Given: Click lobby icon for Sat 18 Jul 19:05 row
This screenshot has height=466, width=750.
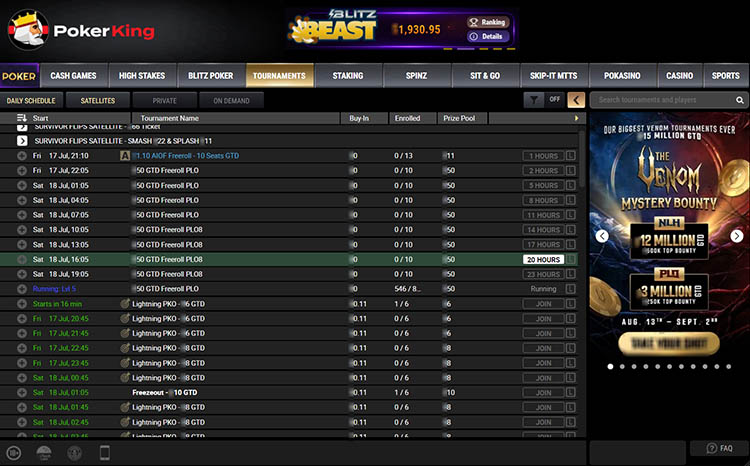Looking at the screenshot, I should [570, 274].
